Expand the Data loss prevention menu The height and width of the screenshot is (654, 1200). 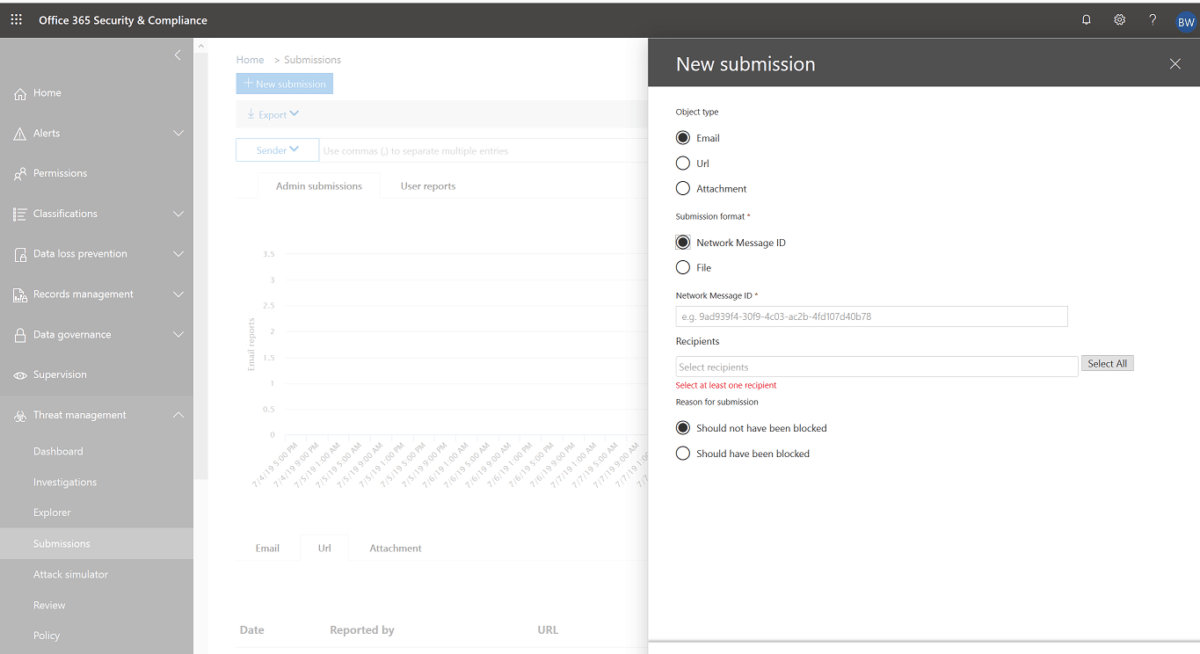coord(178,254)
